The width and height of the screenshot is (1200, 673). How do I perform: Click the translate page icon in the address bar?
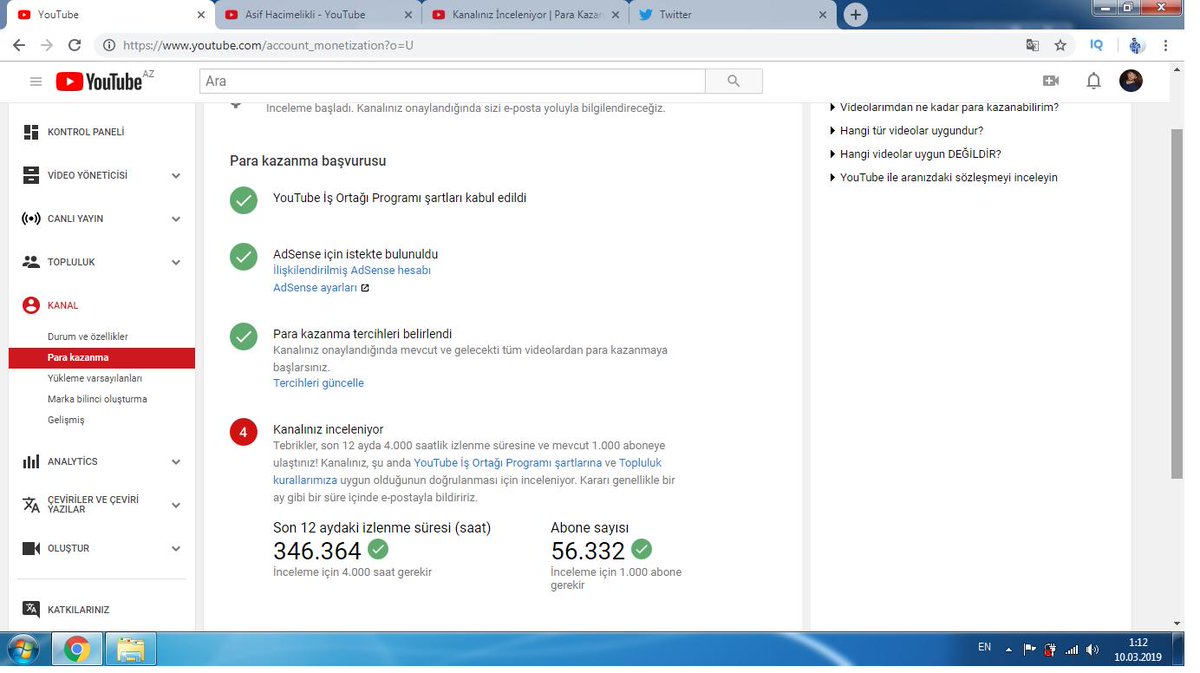pyautogui.click(x=1033, y=45)
